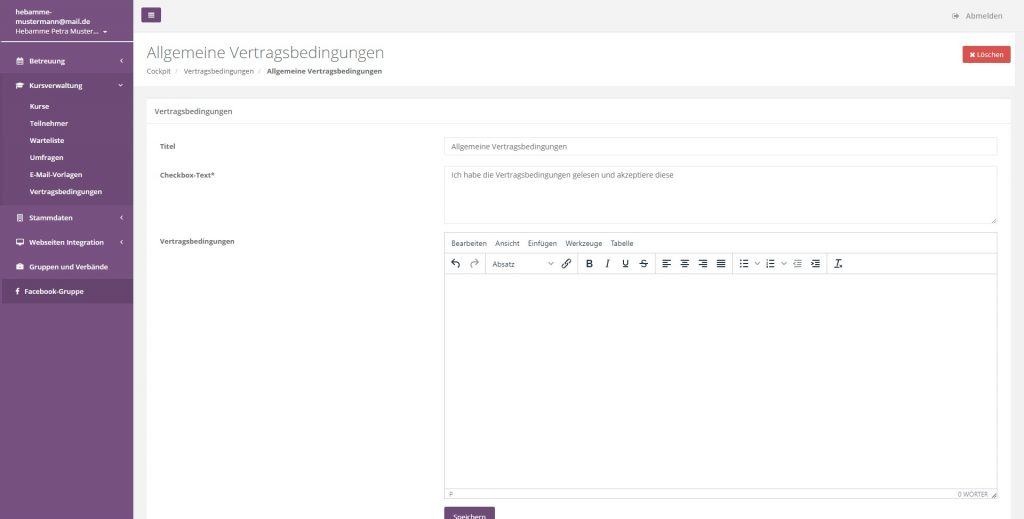The width and height of the screenshot is (1024, 519).
Task: Center-align the editor text
Action: (685, 264)
